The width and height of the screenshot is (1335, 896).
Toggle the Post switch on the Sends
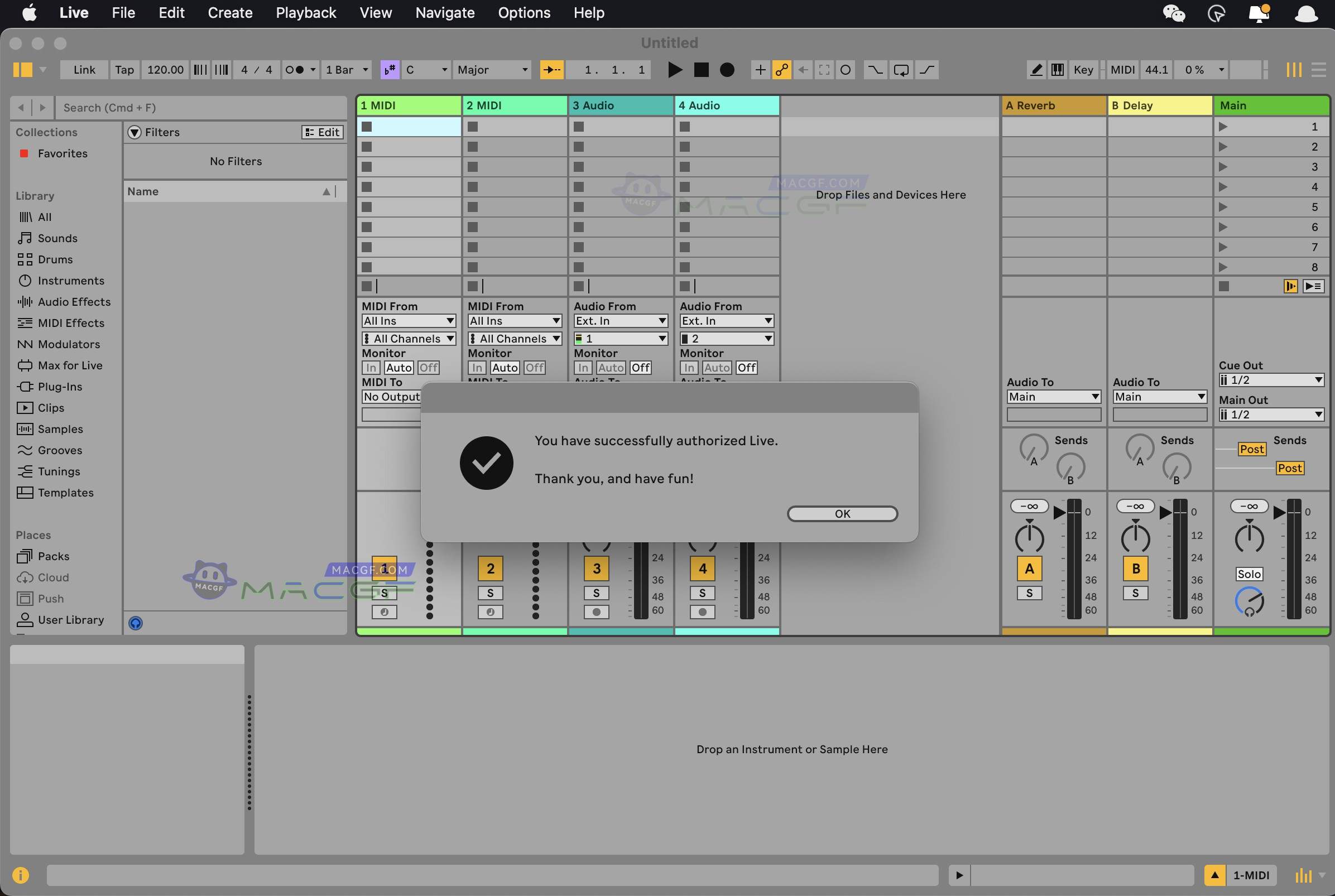tap(1251, 449)
